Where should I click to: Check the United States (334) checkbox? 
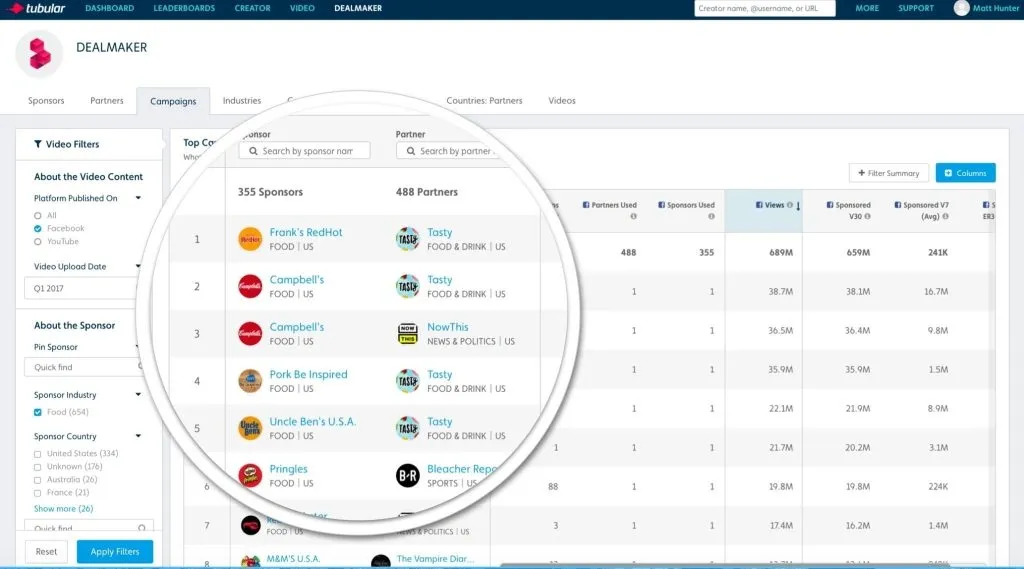point(37,454)
